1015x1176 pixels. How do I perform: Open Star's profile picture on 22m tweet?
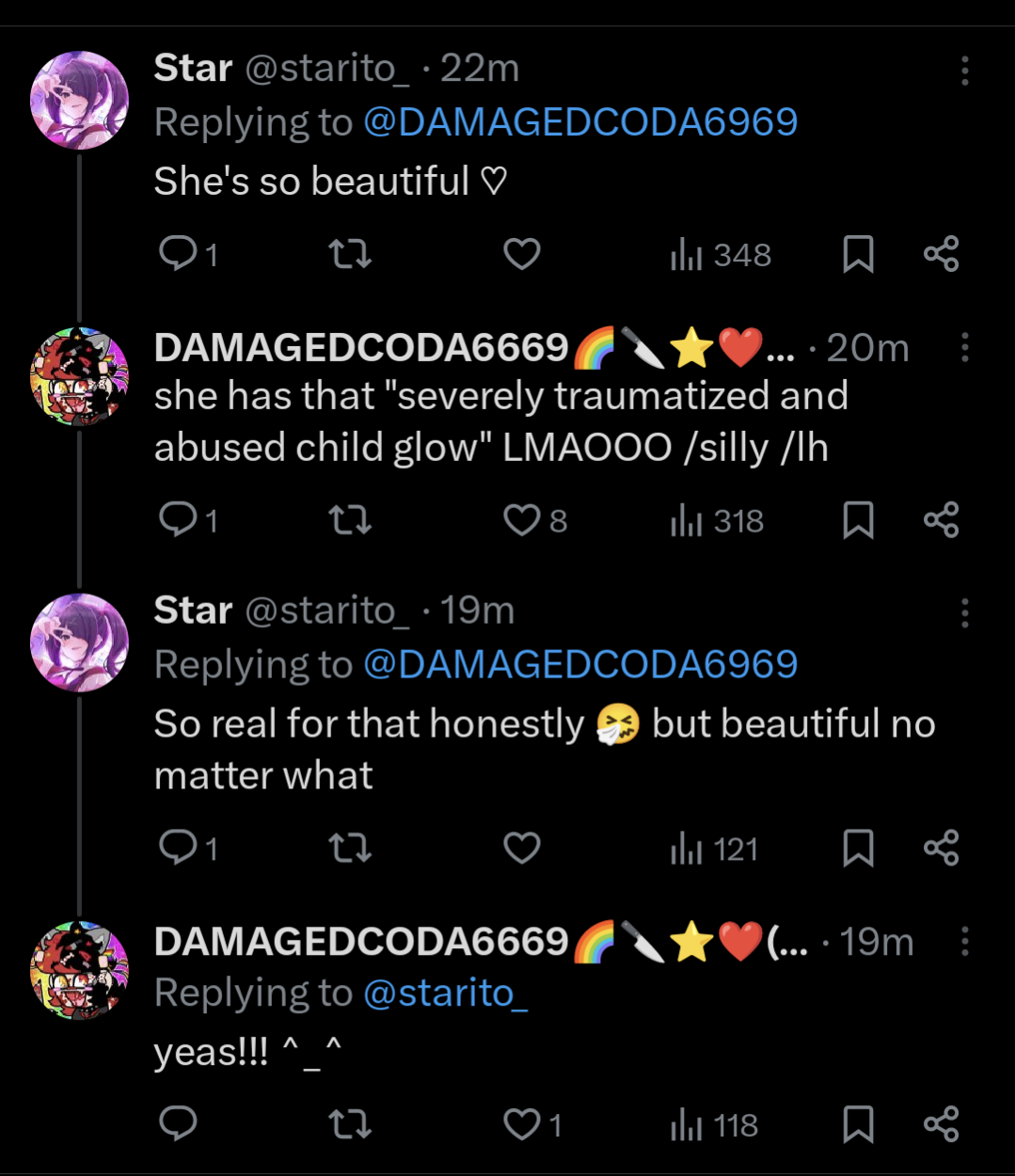pyautogui.click(x=79, y=101)
